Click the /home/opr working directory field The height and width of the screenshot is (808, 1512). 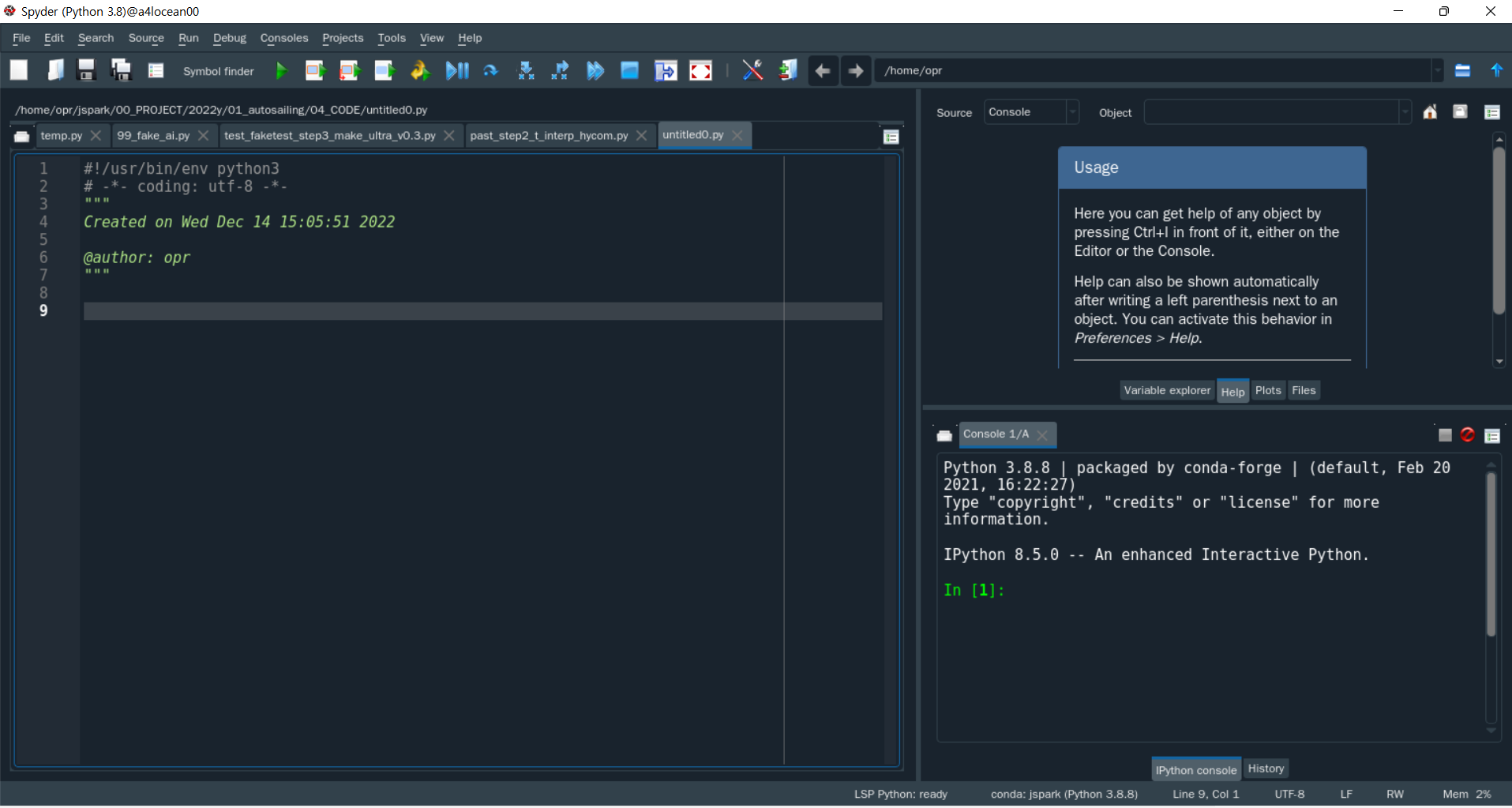coord(1154,70)
